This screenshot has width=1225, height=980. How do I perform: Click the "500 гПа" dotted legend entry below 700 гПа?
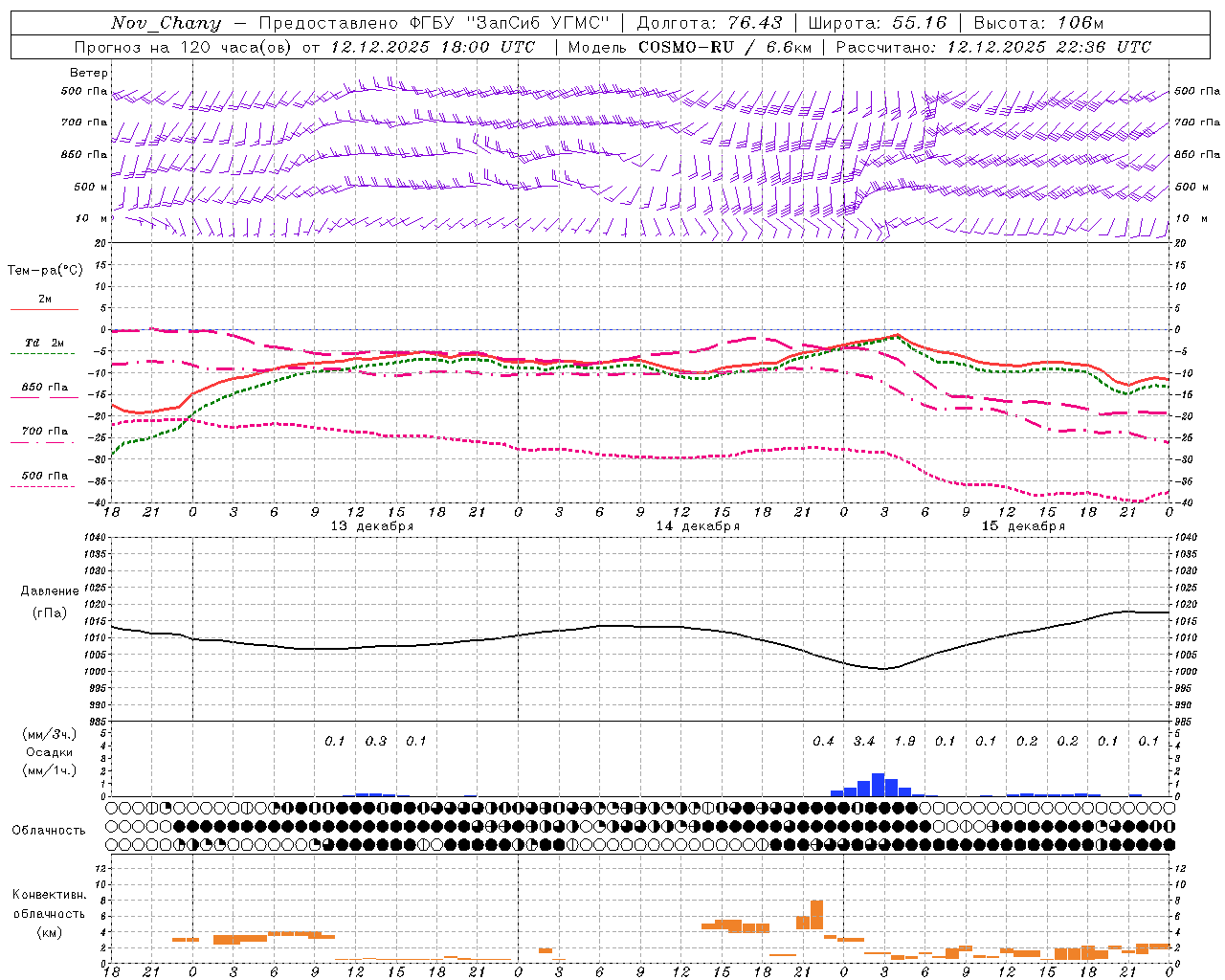tap(44, 476)
